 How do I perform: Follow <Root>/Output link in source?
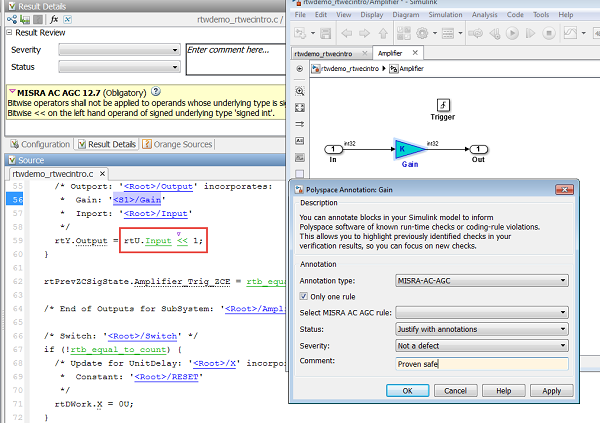(158, 186)
